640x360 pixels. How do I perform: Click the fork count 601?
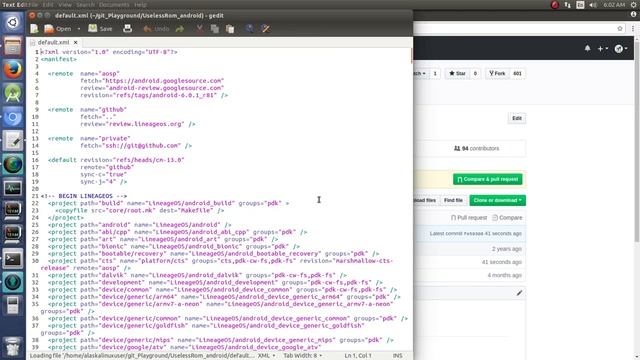[517, 73]
